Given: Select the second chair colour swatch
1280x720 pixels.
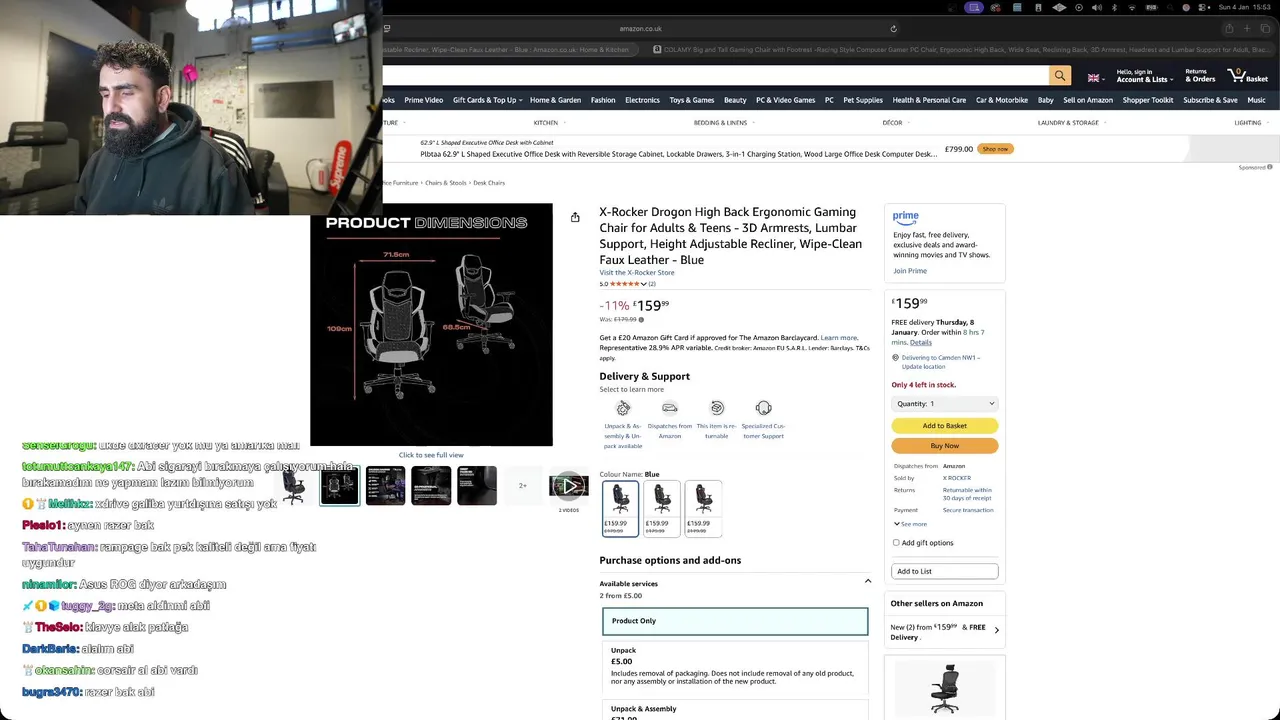Looking at the screenshot, I should point(661,509).
